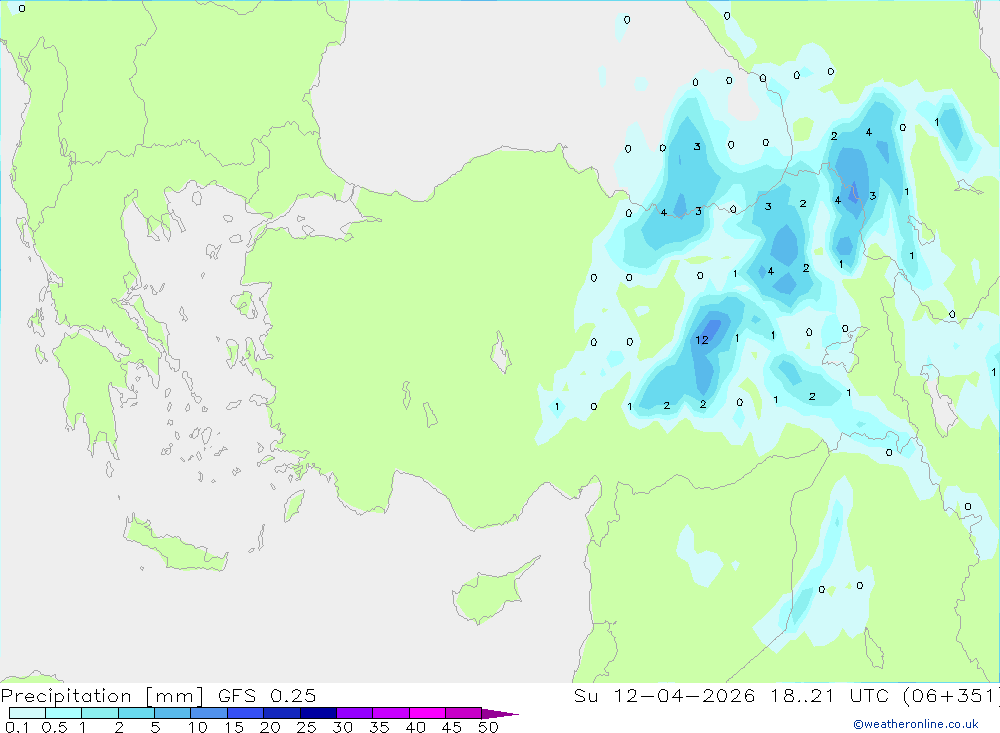Click the '10' legend label
Viewport: 1000px width, 733px height.
(198, 727)
